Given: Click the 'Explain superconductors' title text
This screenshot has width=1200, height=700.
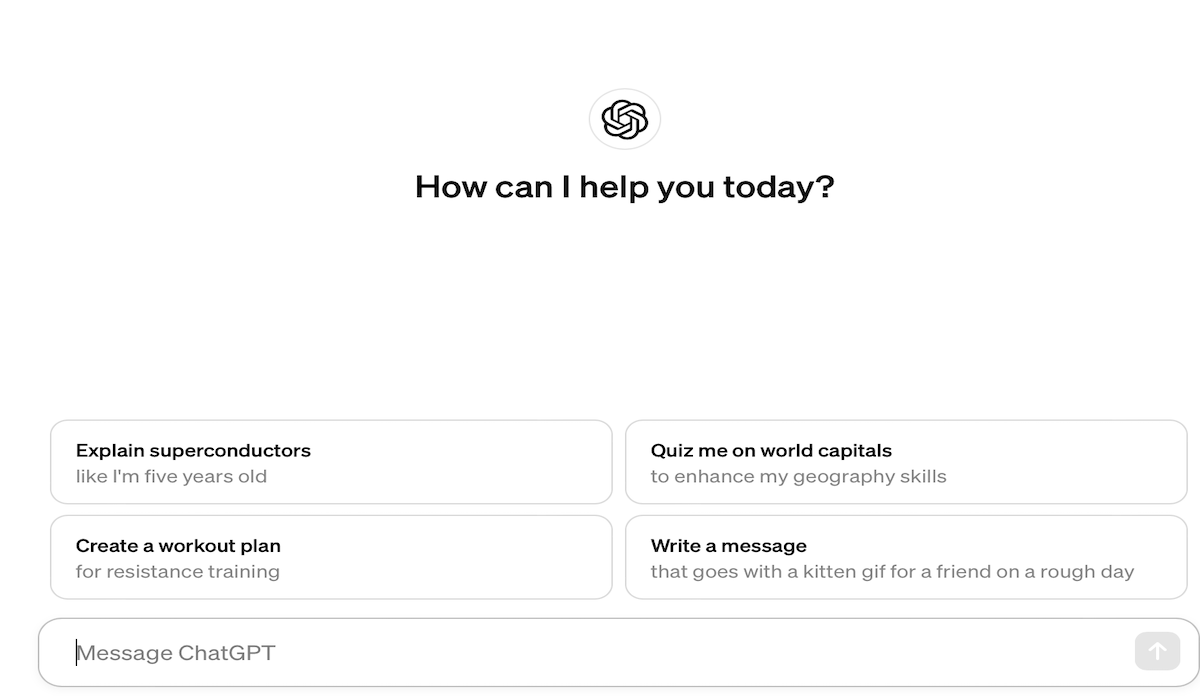Looking at the screenshot, I should pos(193,451).
